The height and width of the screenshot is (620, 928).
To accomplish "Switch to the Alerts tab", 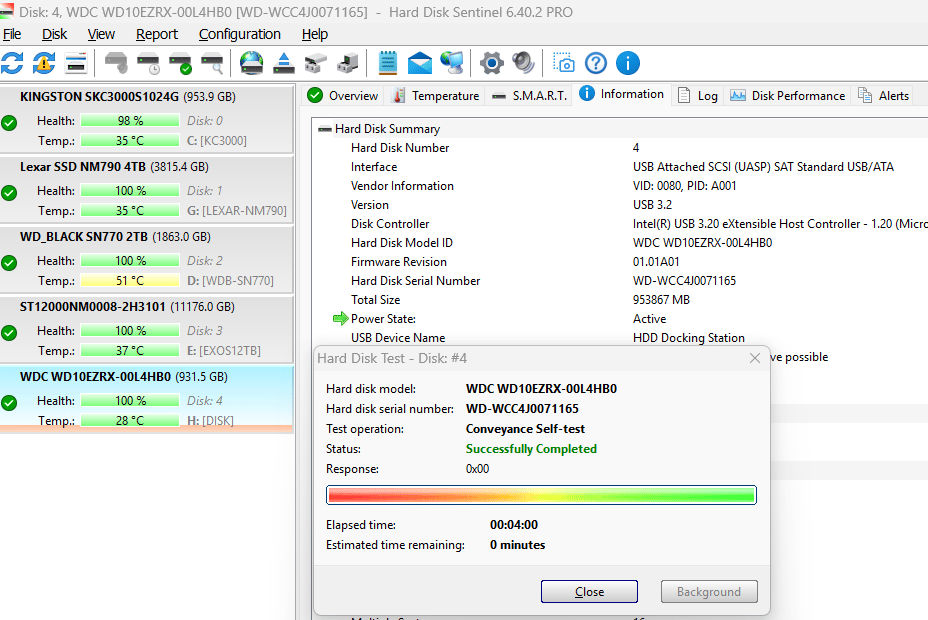I will coord(884,95).
